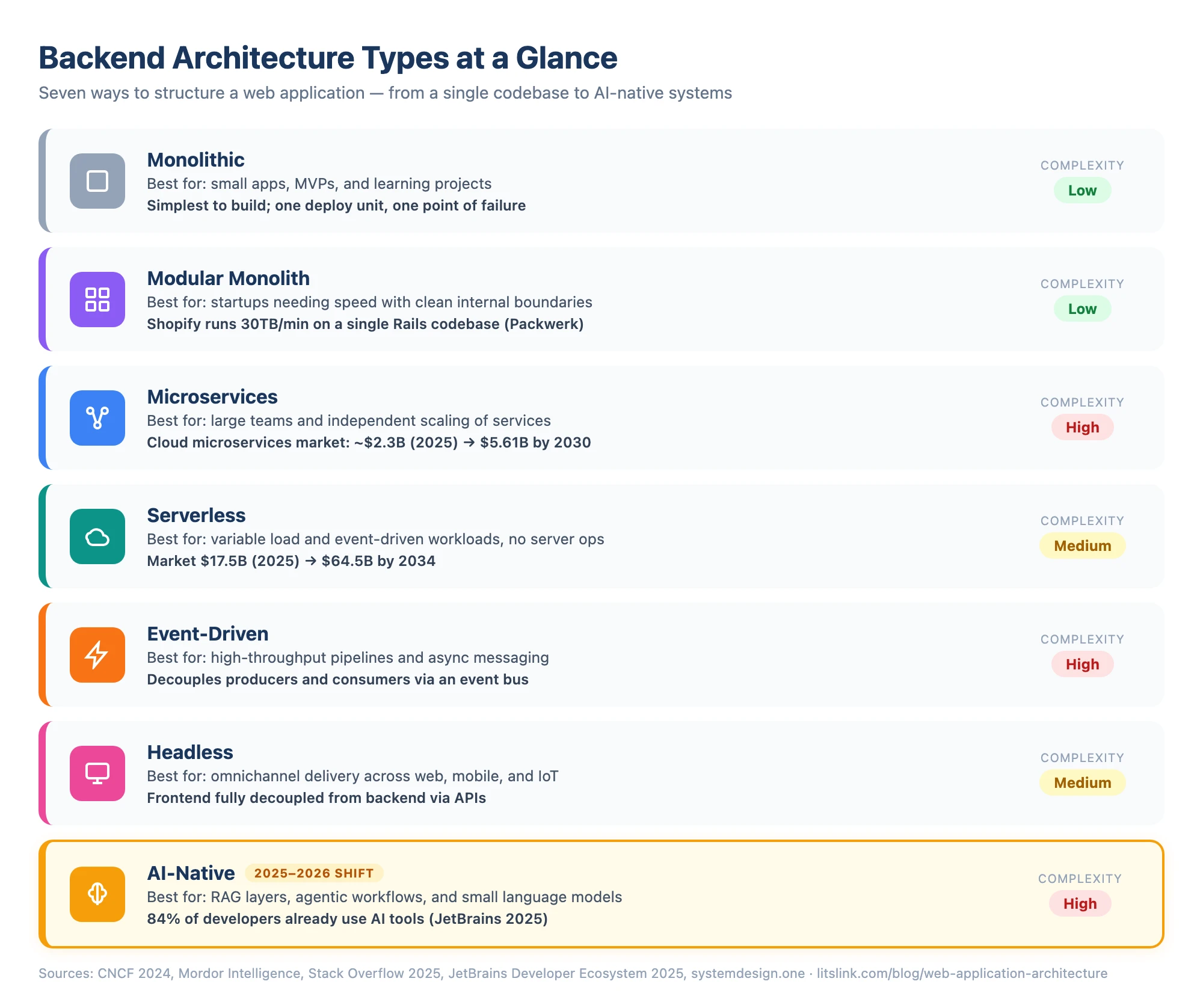This screenshot has width=1203, height=1008.
Task: Click COMPLEXITY label in Serverless row
Action: point(1082,521)
